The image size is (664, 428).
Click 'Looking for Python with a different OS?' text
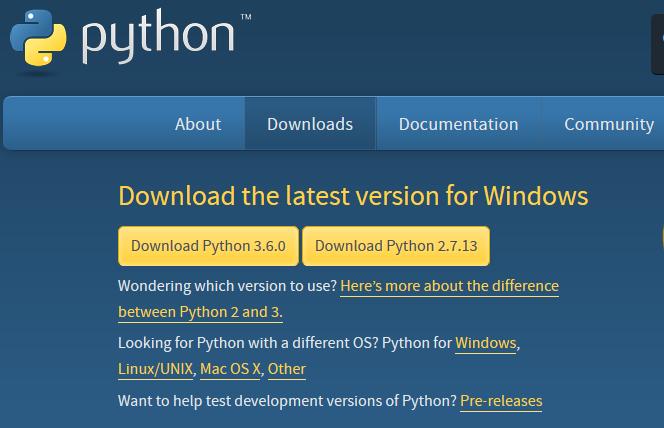pos(248,343)
